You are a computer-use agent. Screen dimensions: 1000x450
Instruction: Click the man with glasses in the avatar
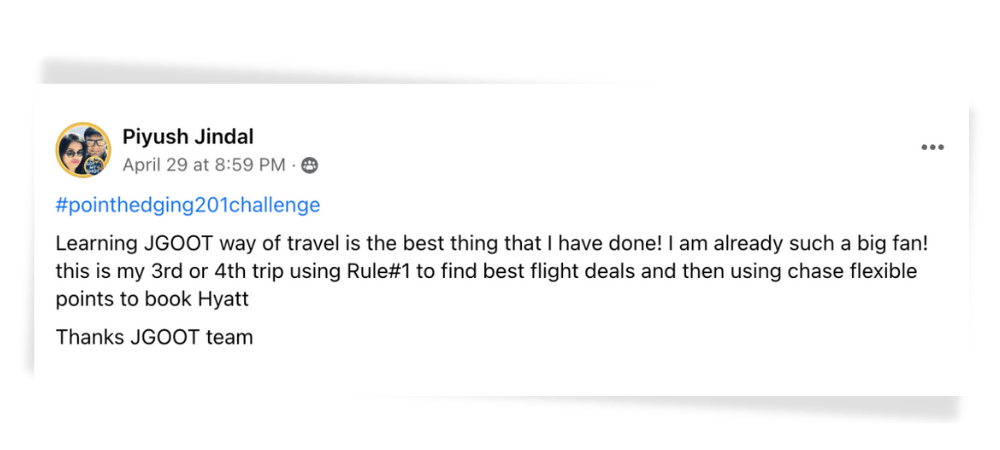tap(93, 140)
